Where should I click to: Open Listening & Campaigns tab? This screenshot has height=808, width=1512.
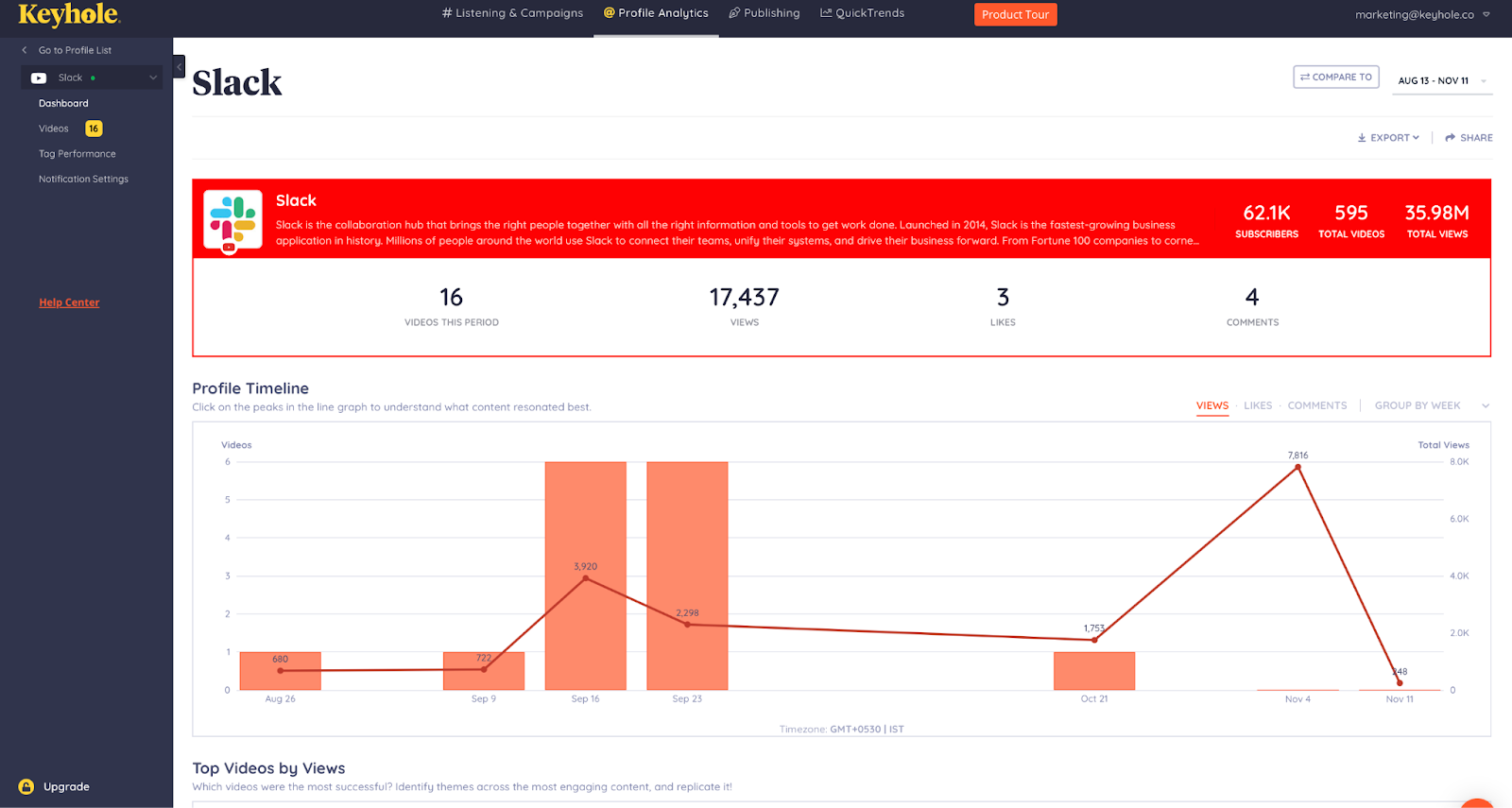(x=512, y=13)
